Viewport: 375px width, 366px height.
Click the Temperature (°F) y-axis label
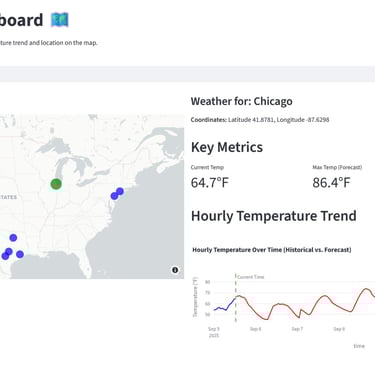click(195, 297)
